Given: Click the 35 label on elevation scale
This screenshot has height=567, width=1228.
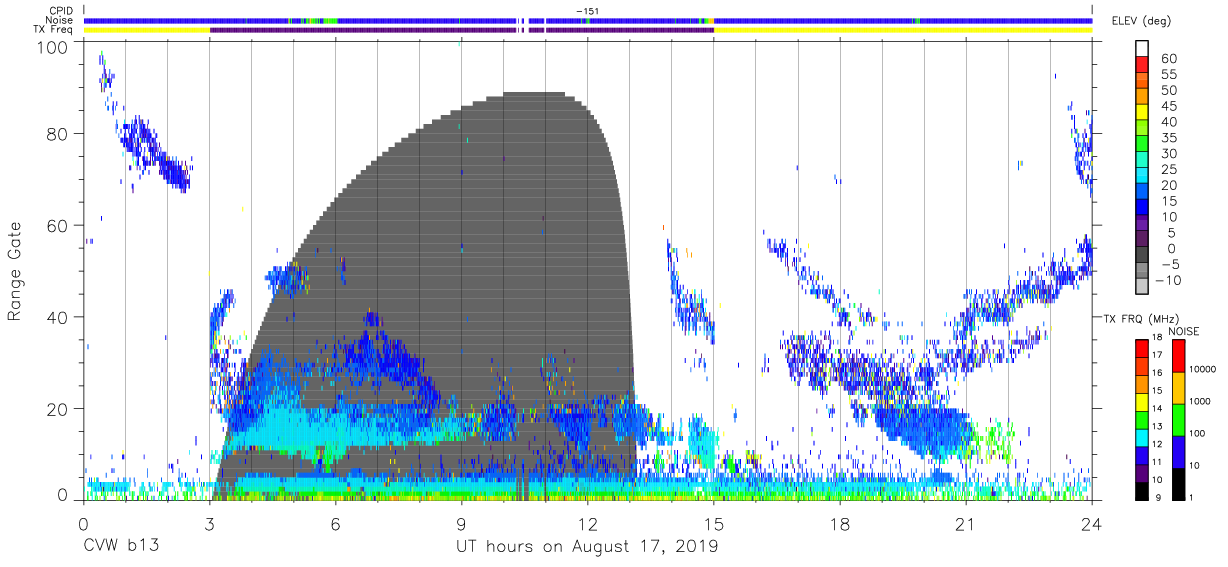Looking at the screenshot, I should coord(1168,138).
